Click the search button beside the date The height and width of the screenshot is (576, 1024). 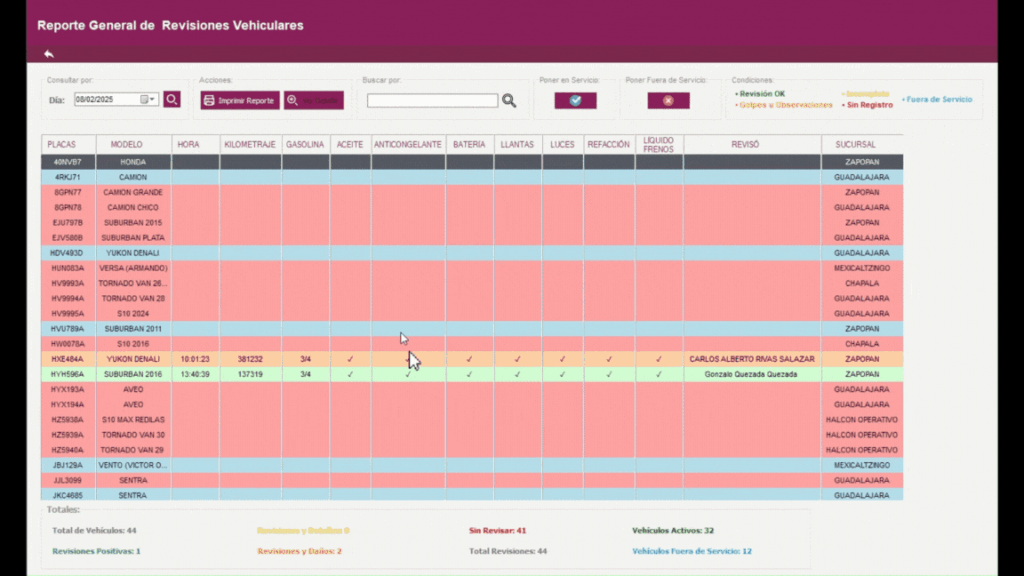[172, 100]
